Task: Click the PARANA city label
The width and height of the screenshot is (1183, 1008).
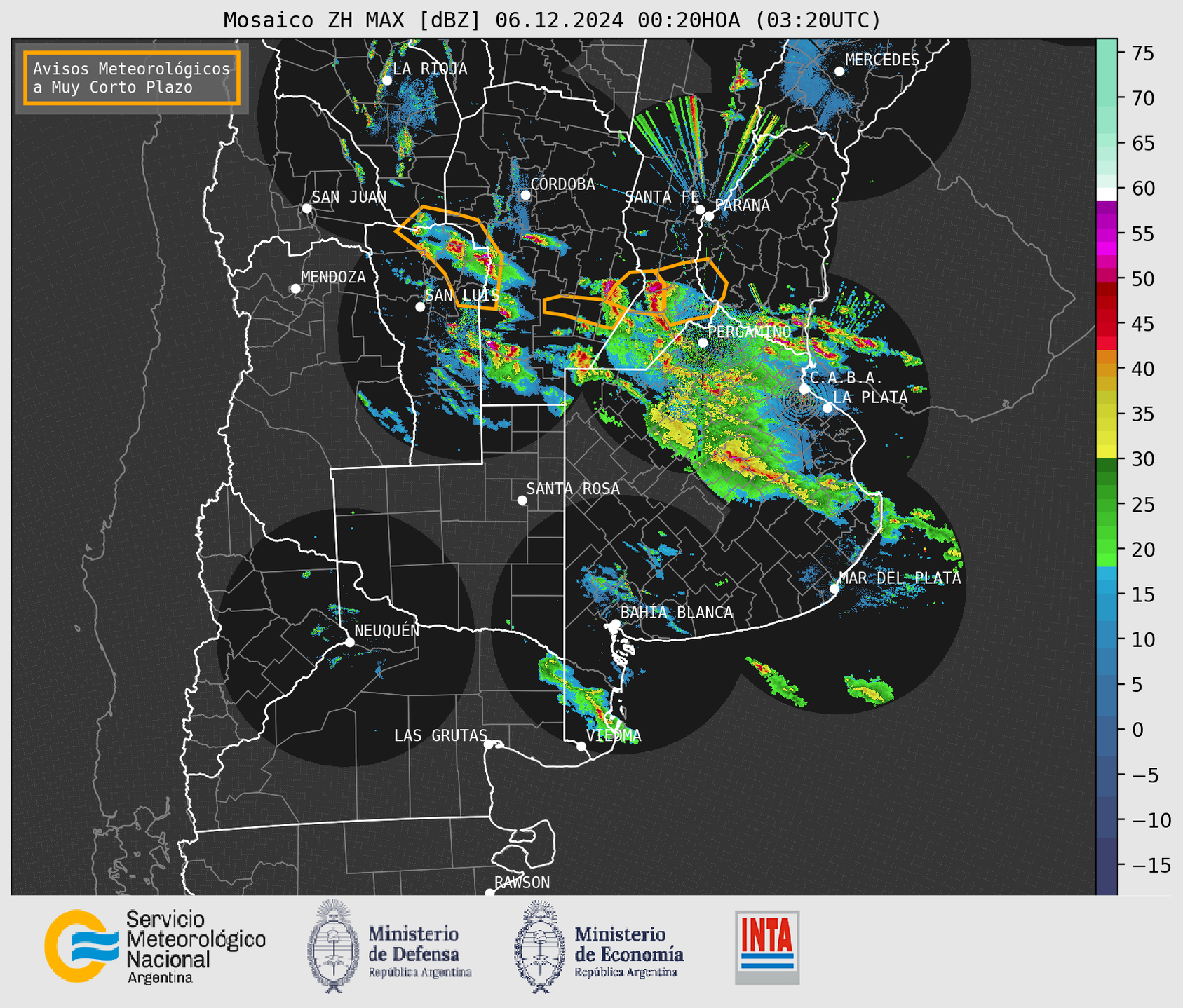Action: 742,205
